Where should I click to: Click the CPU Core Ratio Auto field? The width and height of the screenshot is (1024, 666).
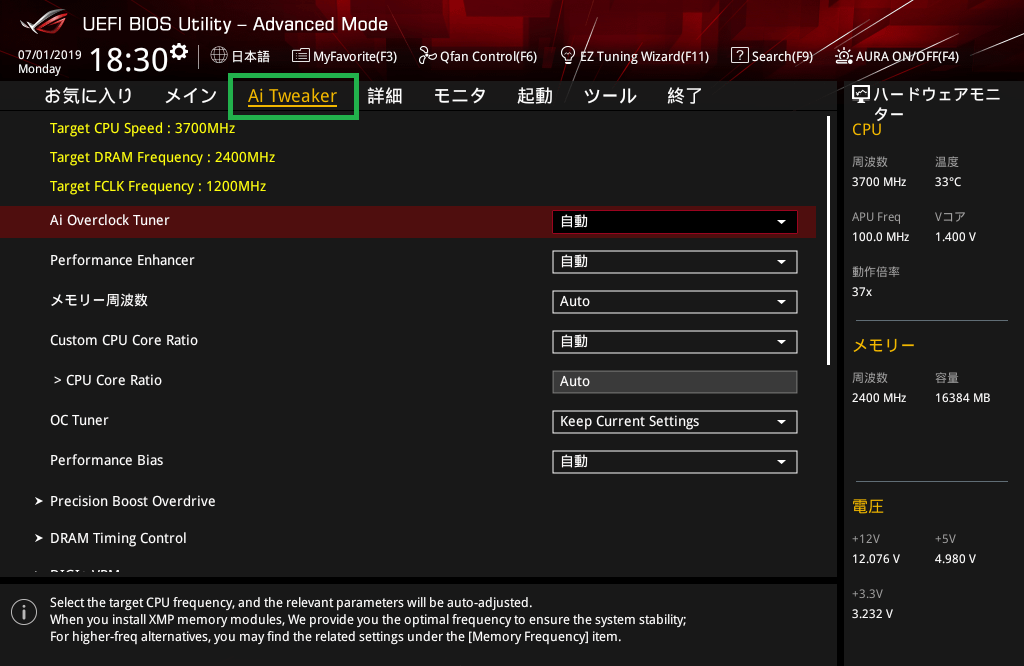(675, 382)
